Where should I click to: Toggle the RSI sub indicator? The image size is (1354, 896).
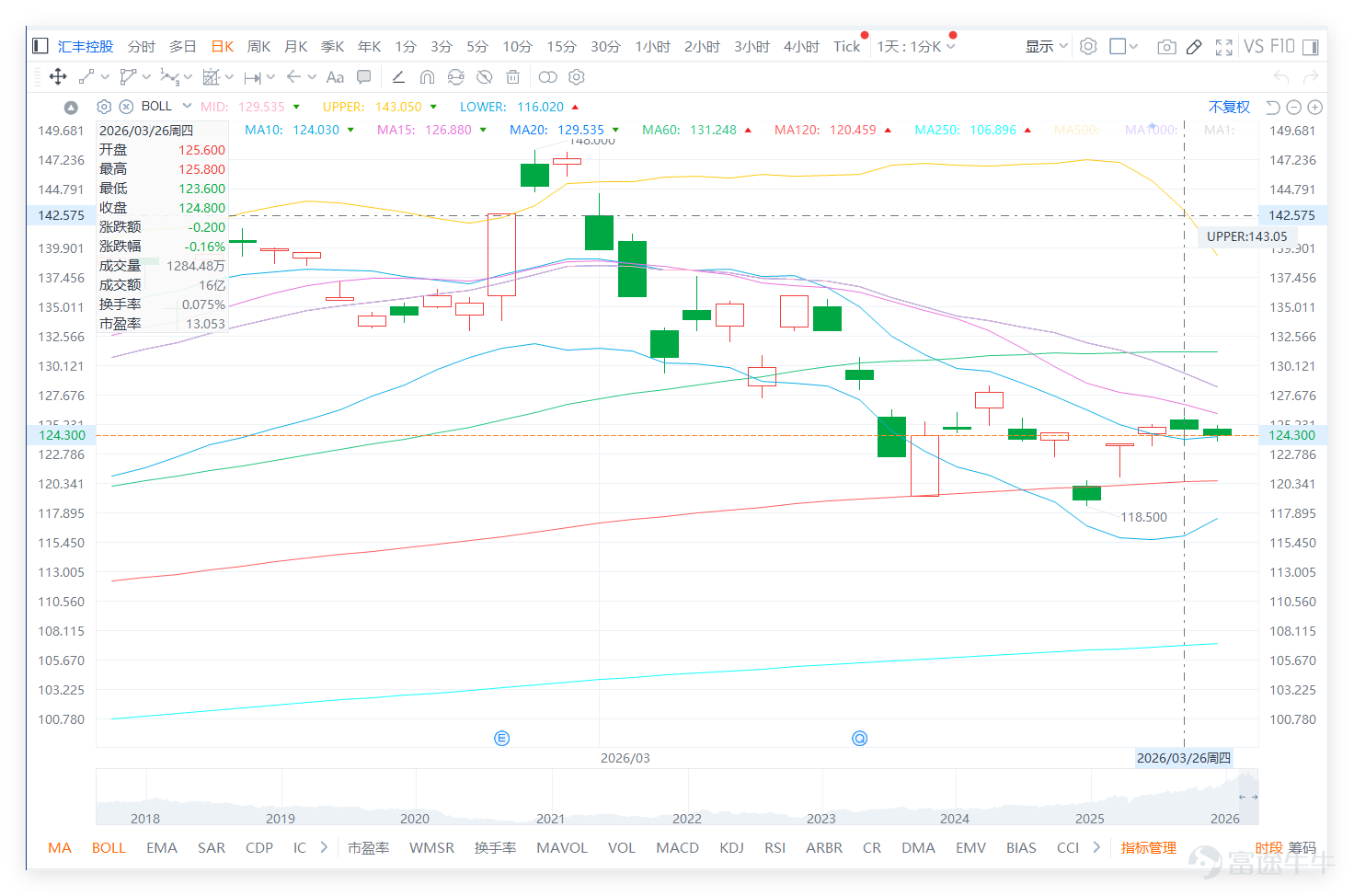775,847
